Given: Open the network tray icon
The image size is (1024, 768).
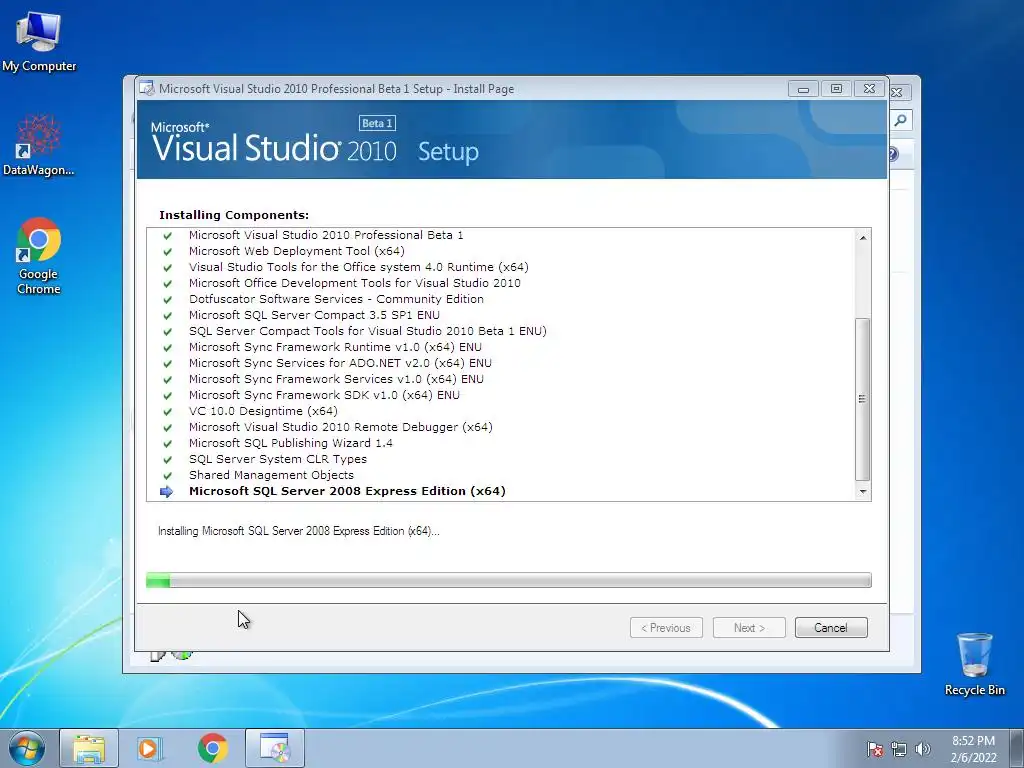Looking at the screenshot, I should click(x=899, y=749).
